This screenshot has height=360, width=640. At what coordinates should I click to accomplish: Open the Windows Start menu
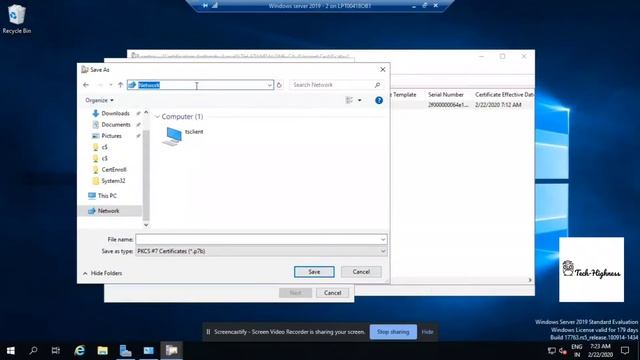11,351
